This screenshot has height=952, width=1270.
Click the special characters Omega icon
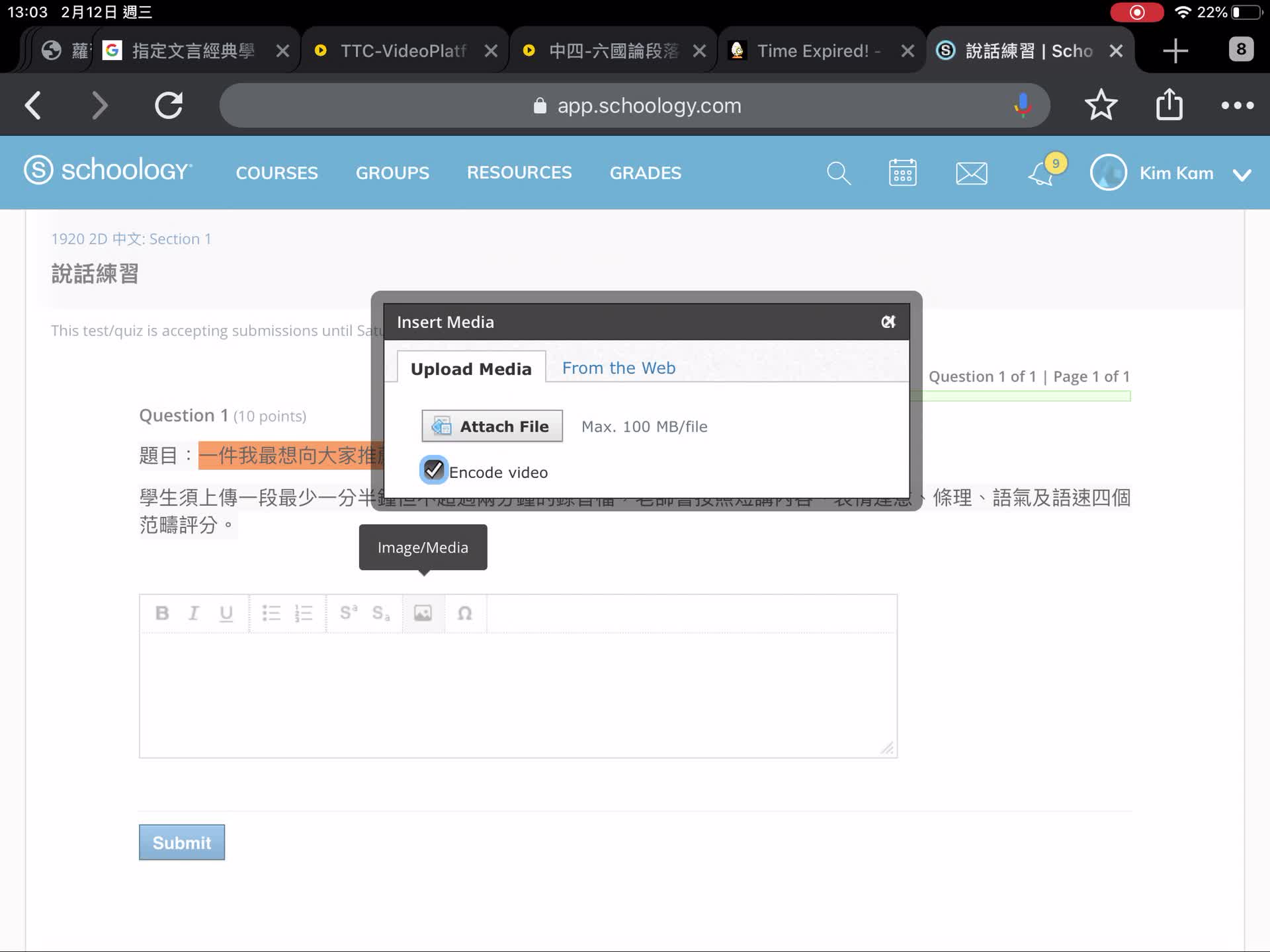click(466, 613)
